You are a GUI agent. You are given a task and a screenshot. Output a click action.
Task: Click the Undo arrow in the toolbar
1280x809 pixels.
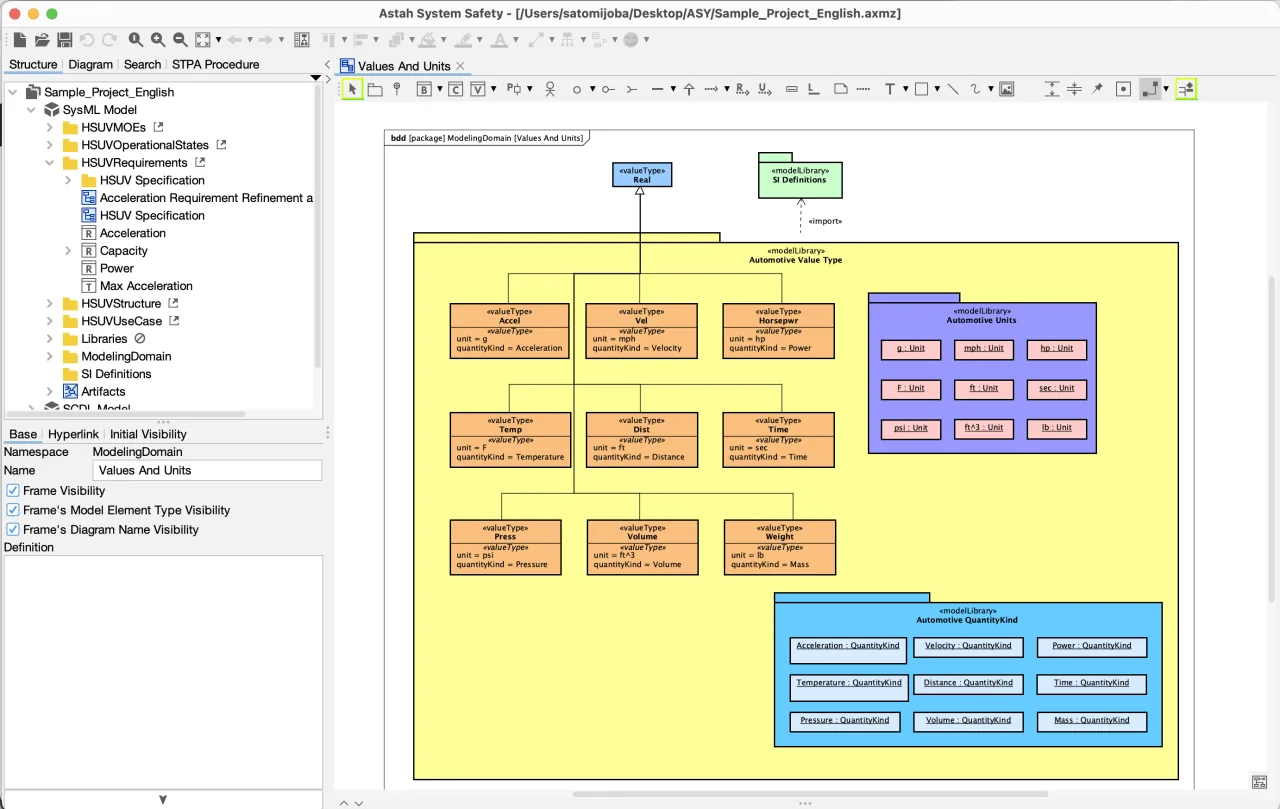(x=87, y=40)
